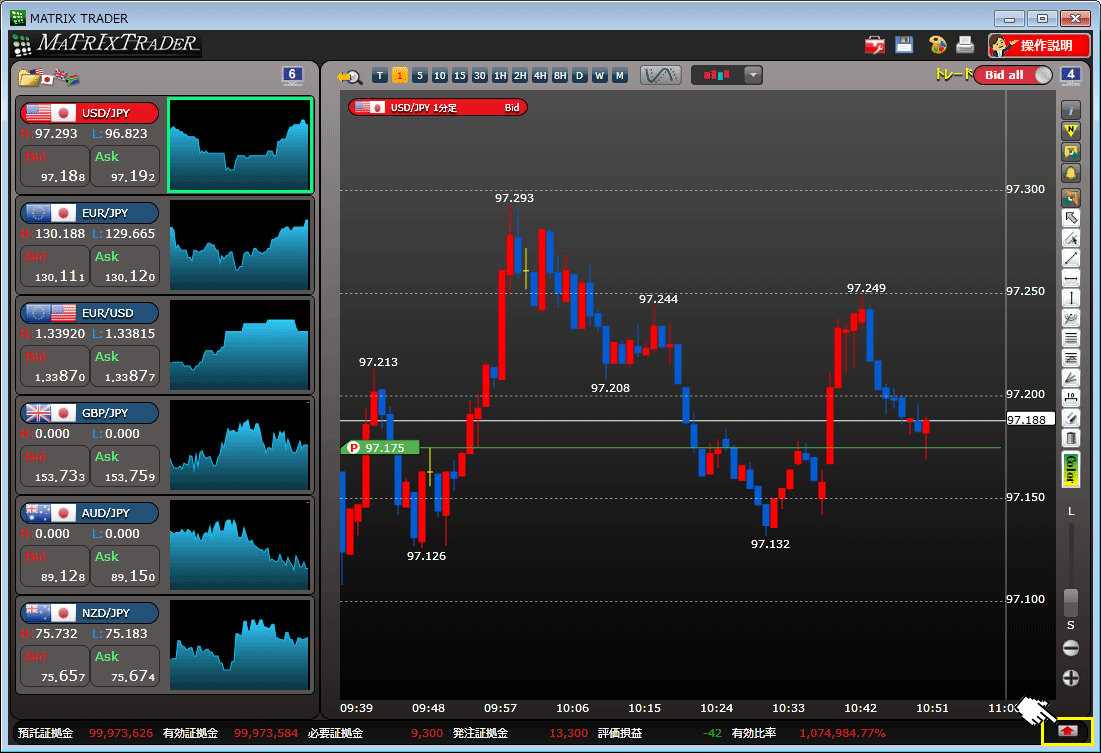Click the printer icon
This screenshot has height=753, width=1101.
click(x=965, y=45)
